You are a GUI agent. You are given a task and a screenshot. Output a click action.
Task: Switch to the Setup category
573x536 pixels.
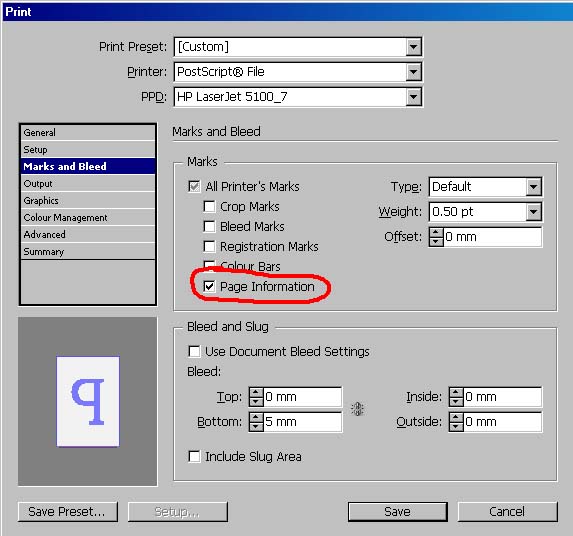point(88,149)
